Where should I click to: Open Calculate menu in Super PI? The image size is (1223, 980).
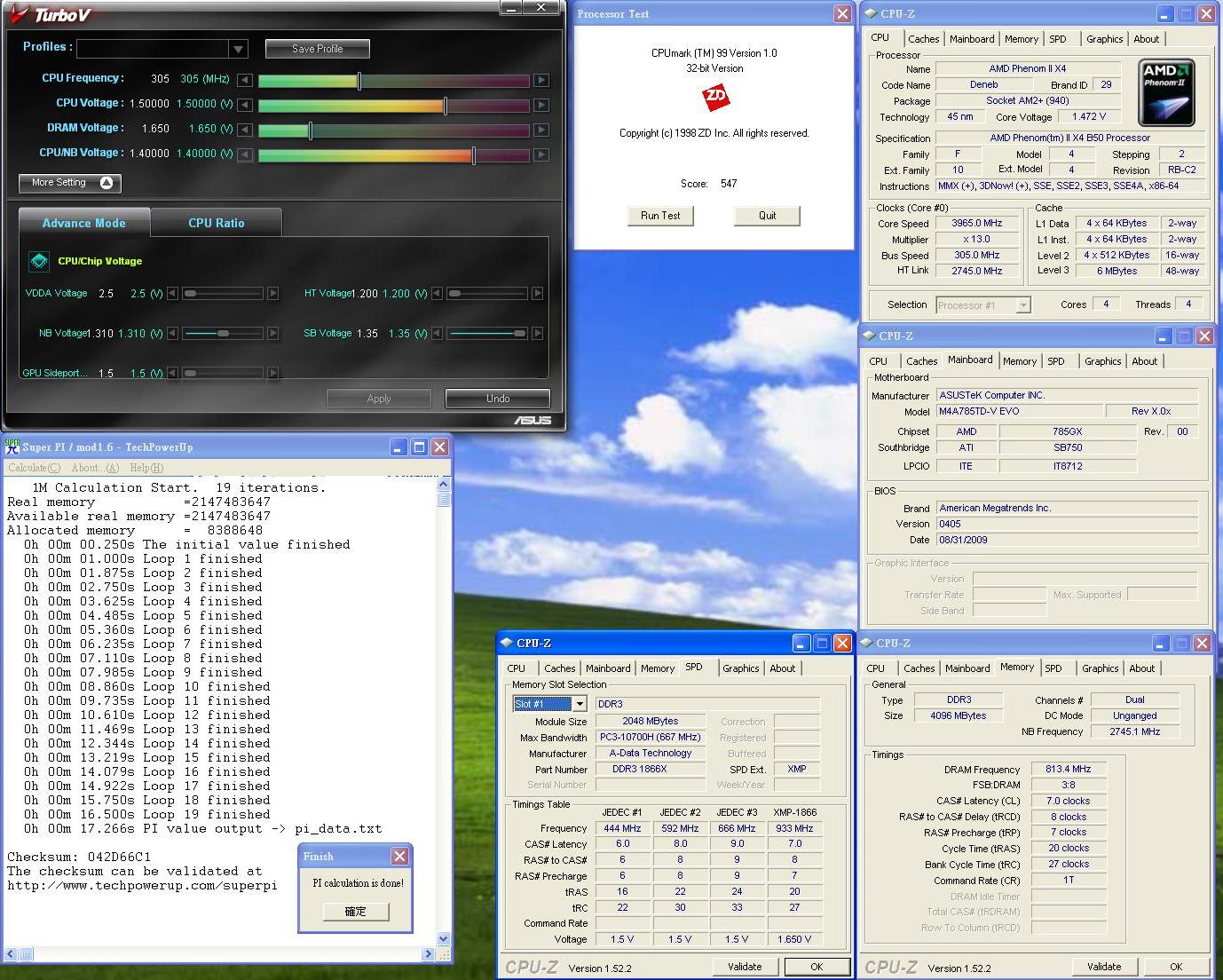[34, 468]
